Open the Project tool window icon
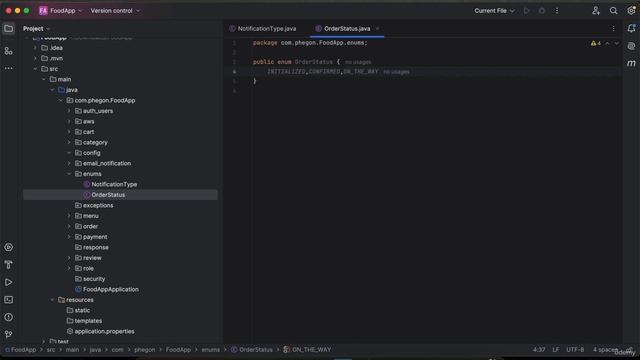Viewport: 640px width, 360px height. [9, 29]
